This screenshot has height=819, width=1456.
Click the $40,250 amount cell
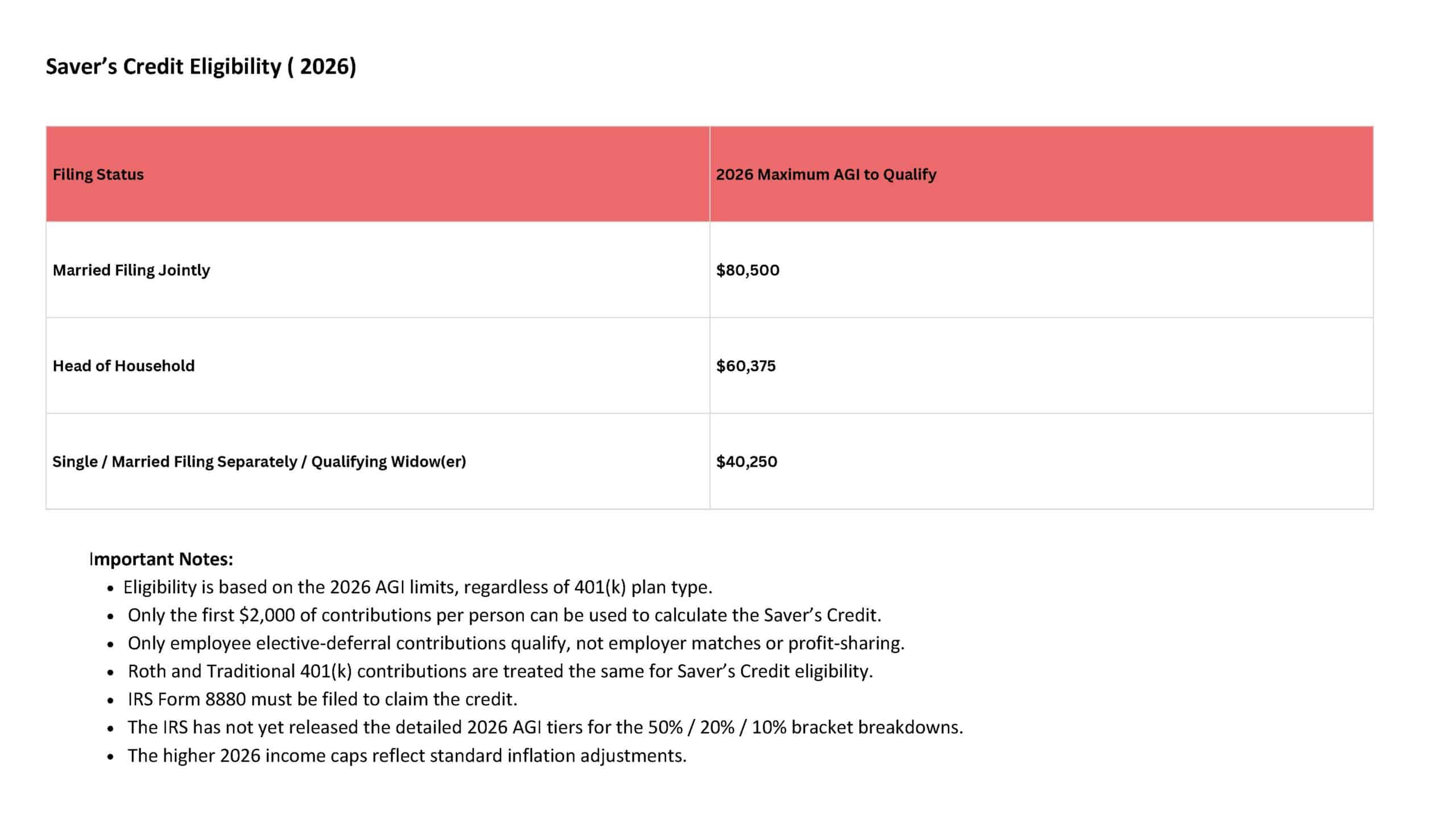746,461
